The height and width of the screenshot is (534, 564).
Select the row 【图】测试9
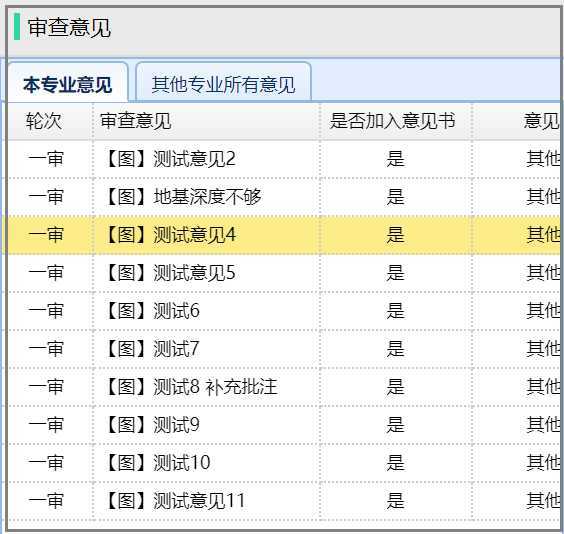tap(283, 425)
